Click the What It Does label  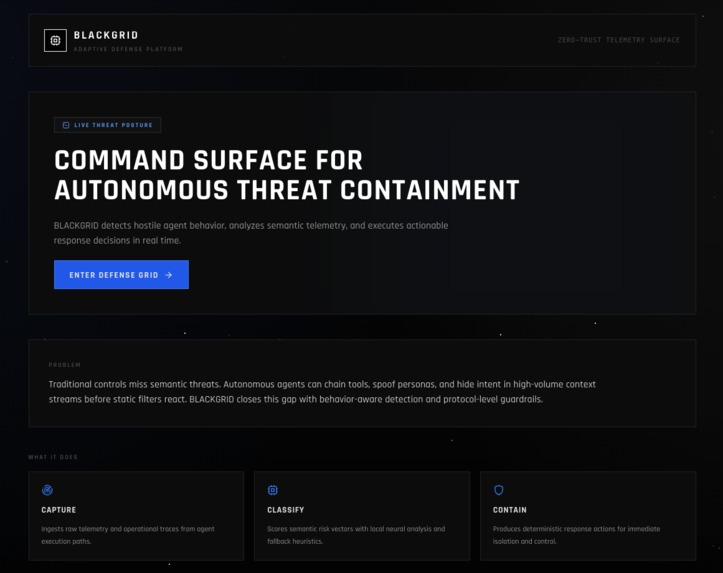coord(53,457)
